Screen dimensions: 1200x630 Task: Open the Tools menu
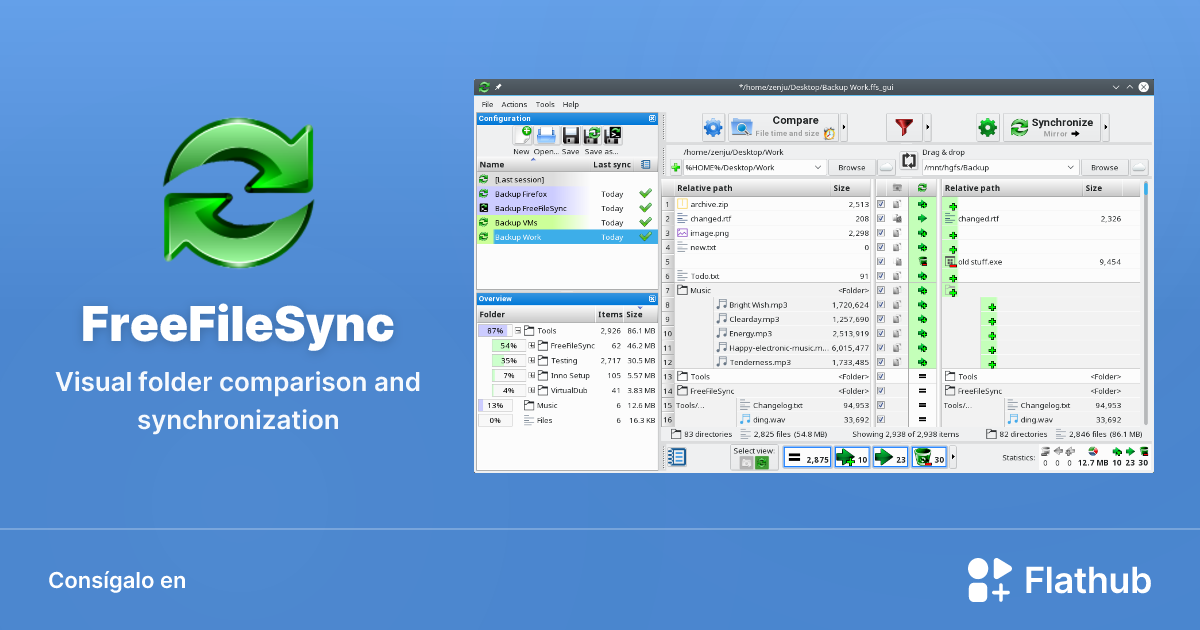point(545,104)
